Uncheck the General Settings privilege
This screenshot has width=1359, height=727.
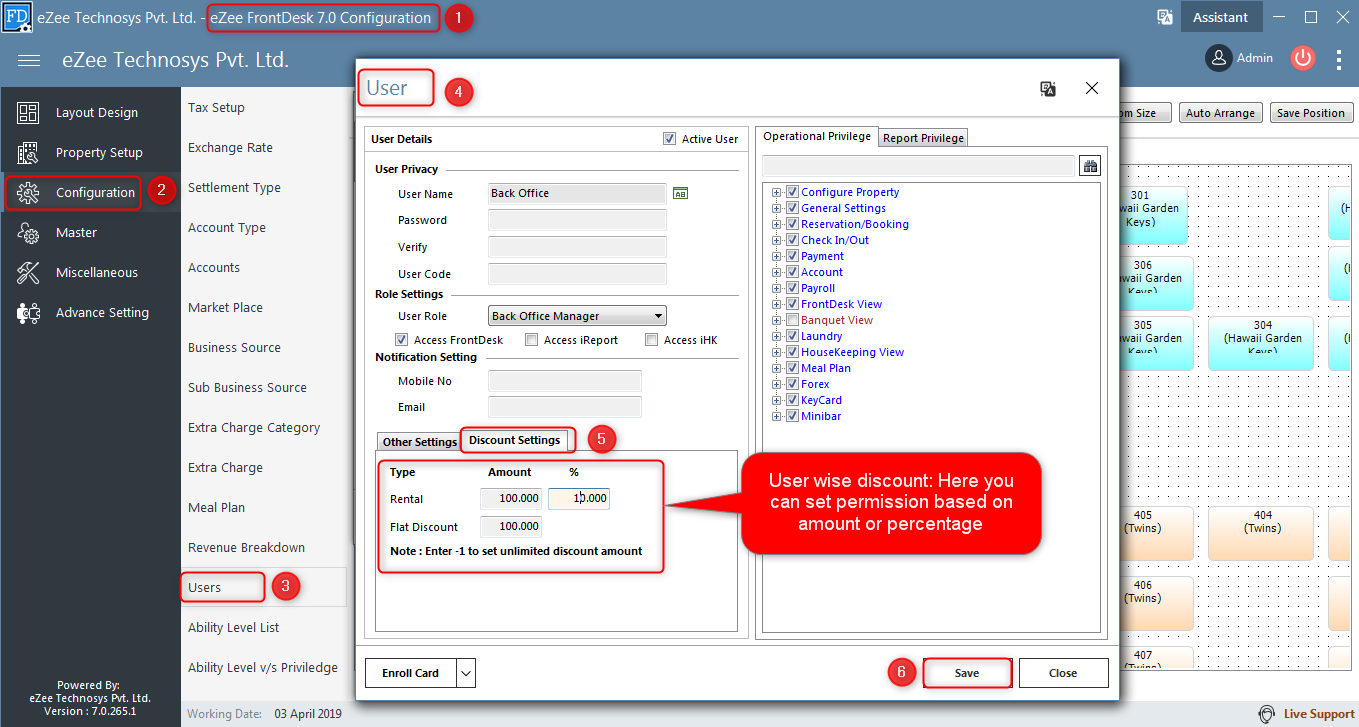pos(792,208)
